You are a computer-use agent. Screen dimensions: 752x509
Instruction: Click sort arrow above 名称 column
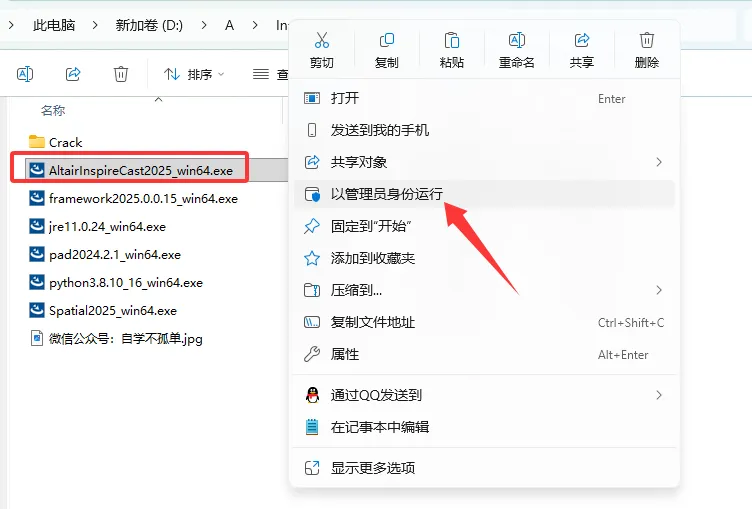[x=158, y=99]
